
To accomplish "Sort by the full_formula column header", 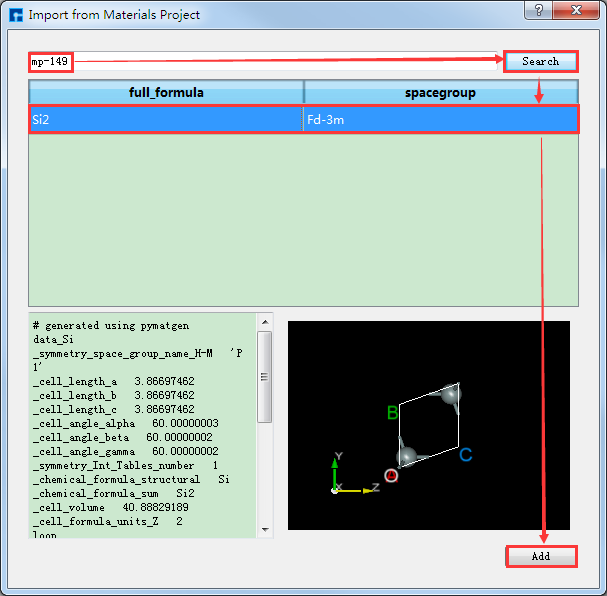I will (x=166, y=92).
